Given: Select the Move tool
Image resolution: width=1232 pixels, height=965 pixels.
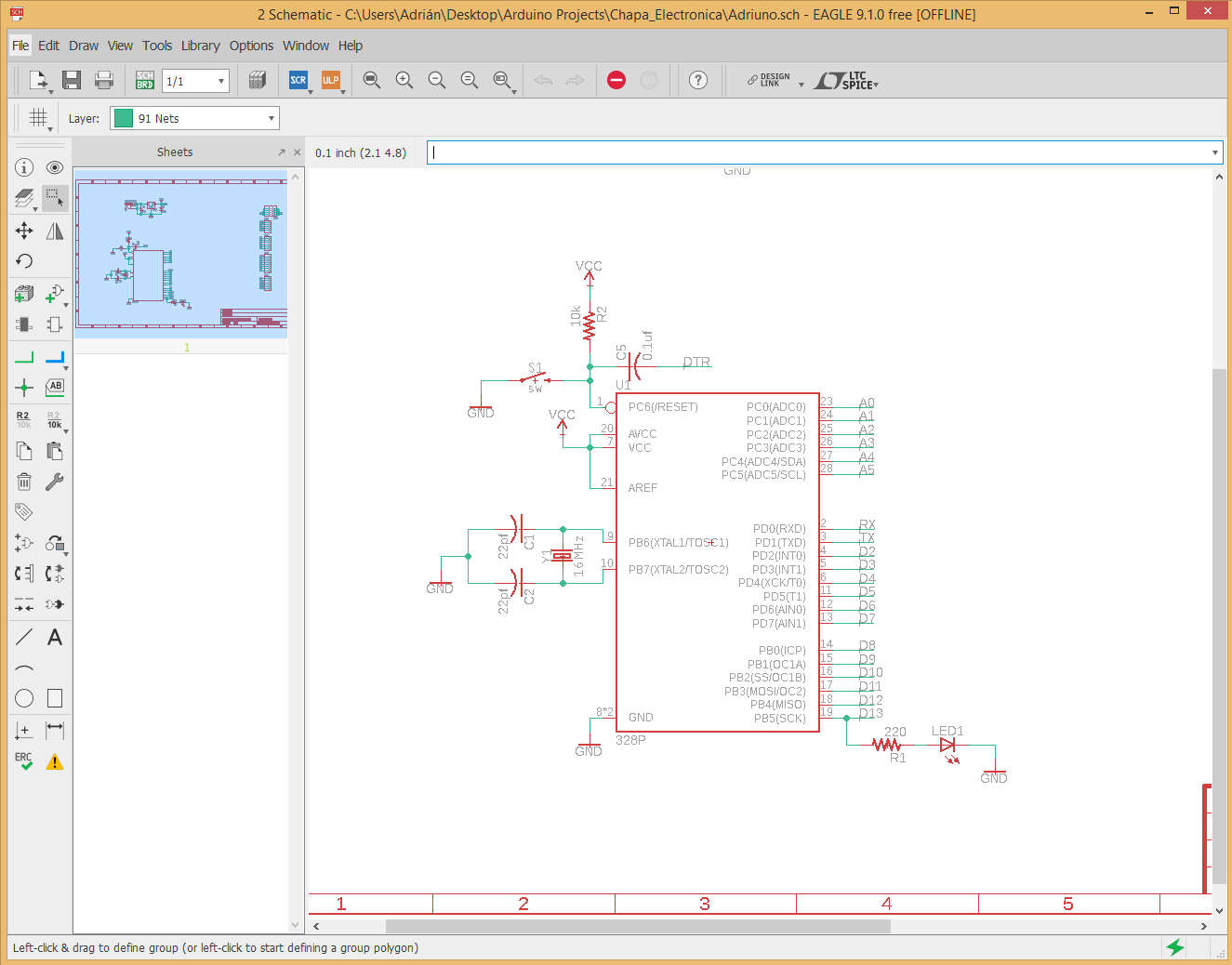Looking at the screenshot, I should [24, 230].
